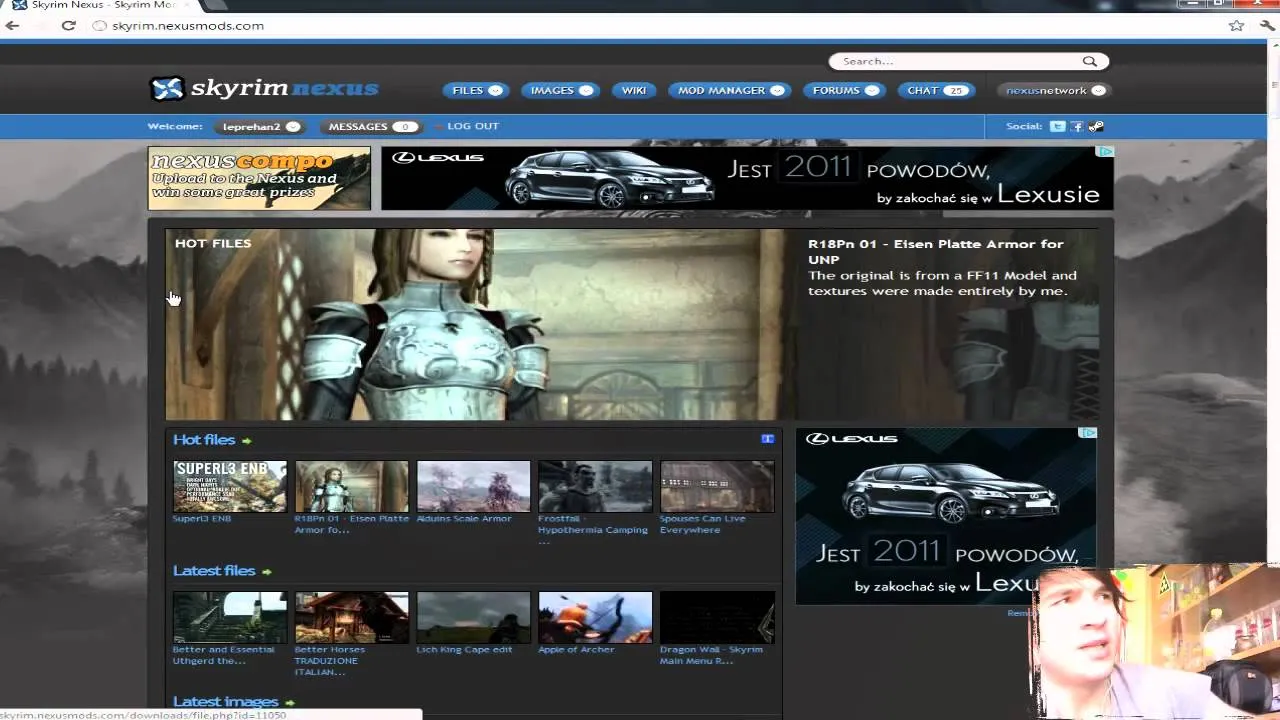Open the Twitter social icon
The height and width of the screenshot is (720, 1280).
[1057, 126]
